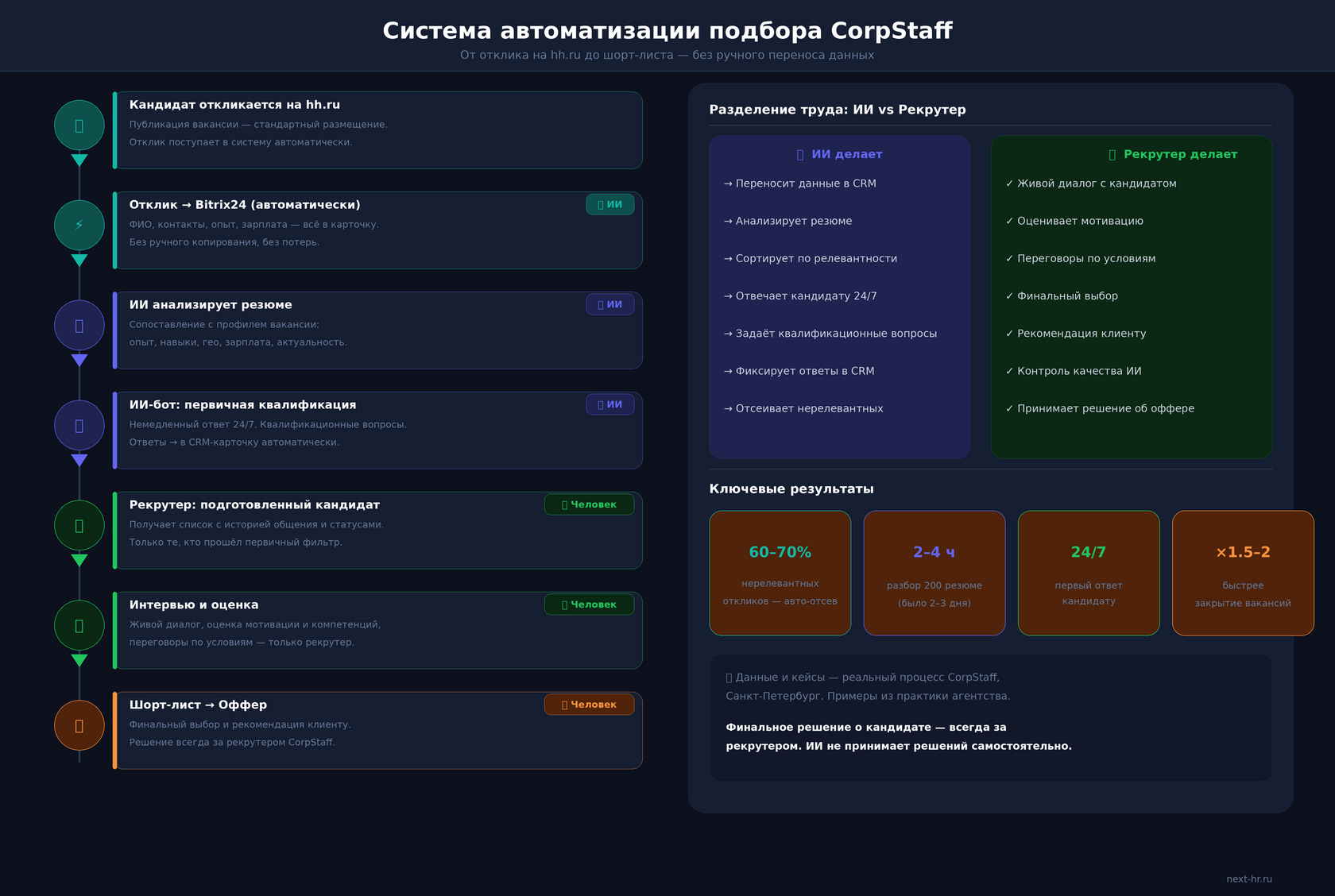The width and height of the screenshot is (1335, 896).
Task: Select the circle icon beside 'ИИ анализирует резюме'
Action: click(79, 326)
